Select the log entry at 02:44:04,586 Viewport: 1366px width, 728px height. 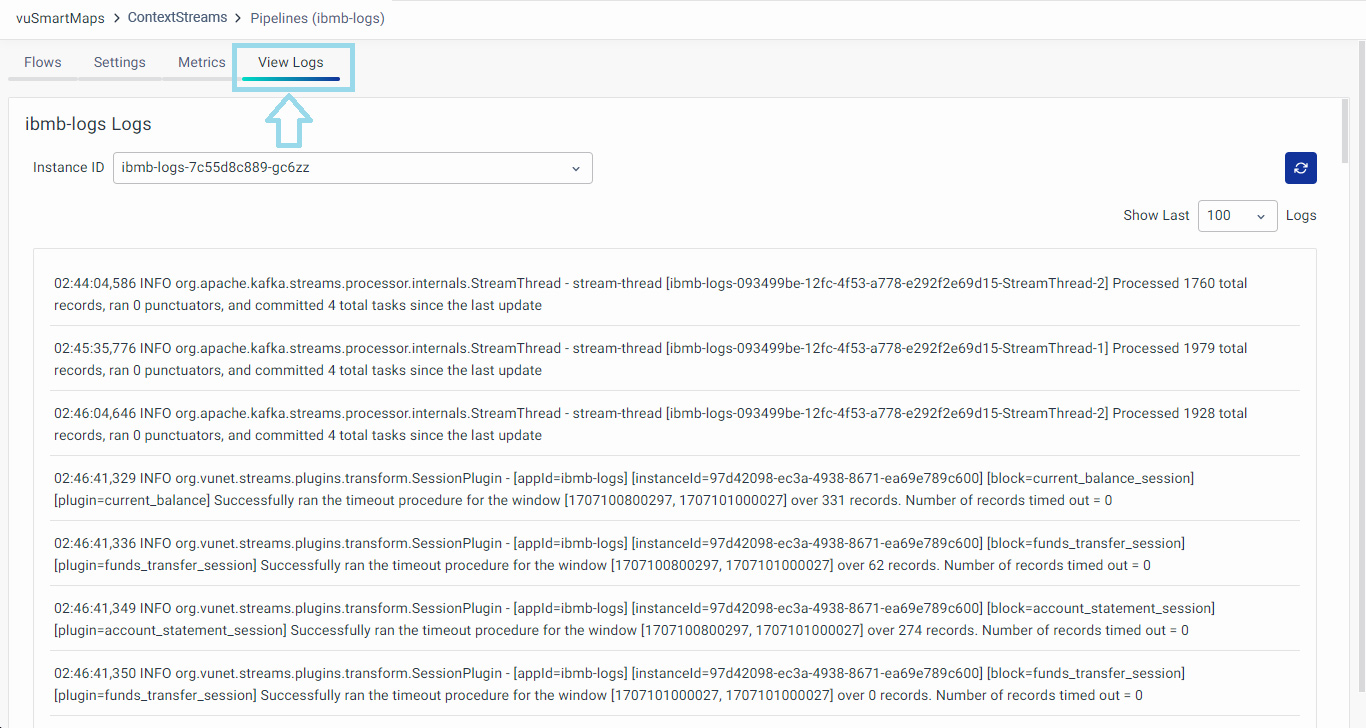650,294
